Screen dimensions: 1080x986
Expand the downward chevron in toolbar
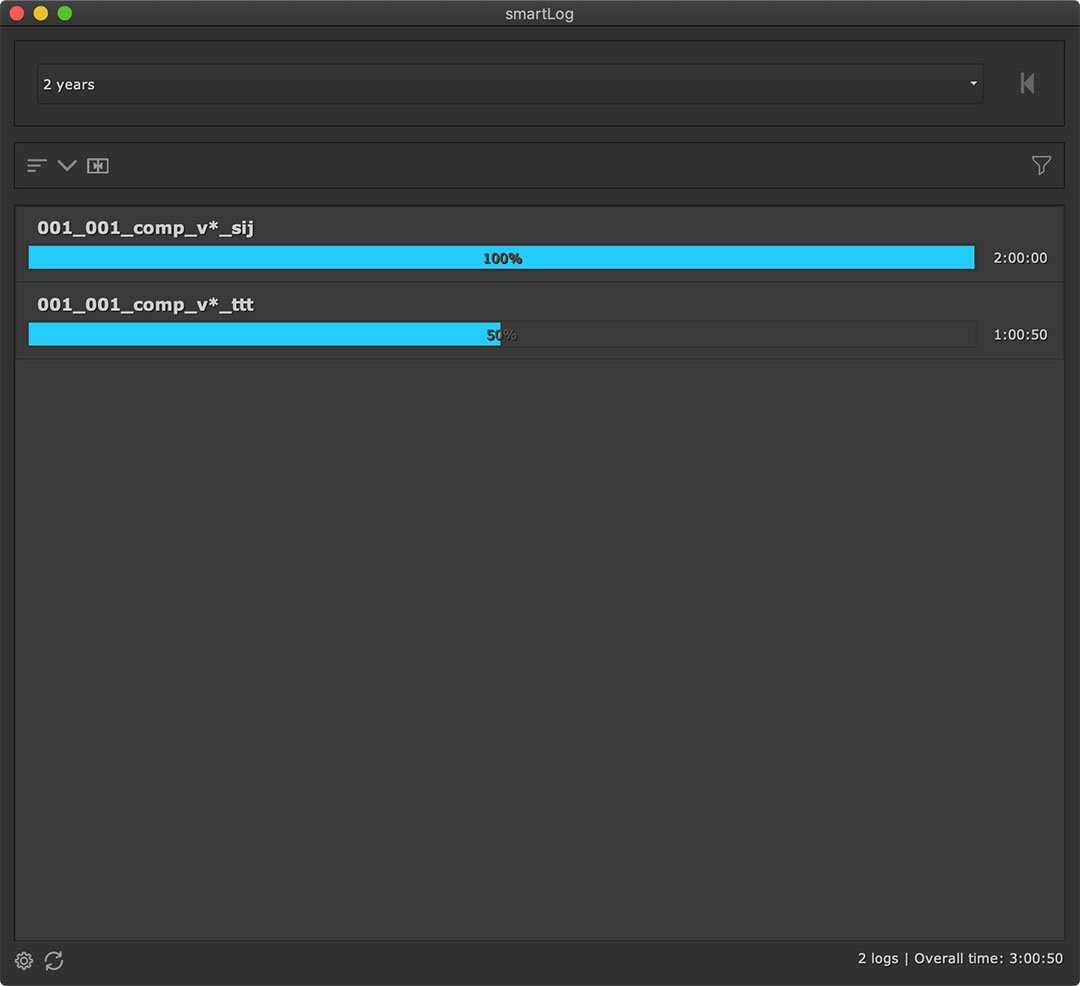(67, 166)
